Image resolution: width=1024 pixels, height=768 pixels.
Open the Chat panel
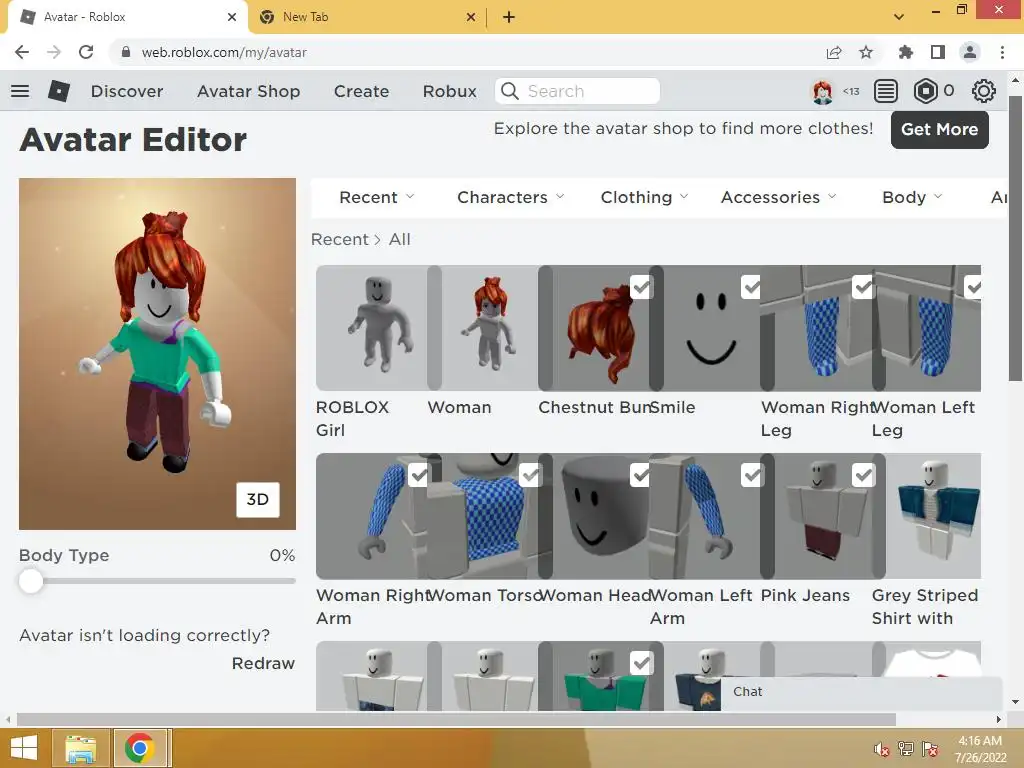(x=861, y=692)
